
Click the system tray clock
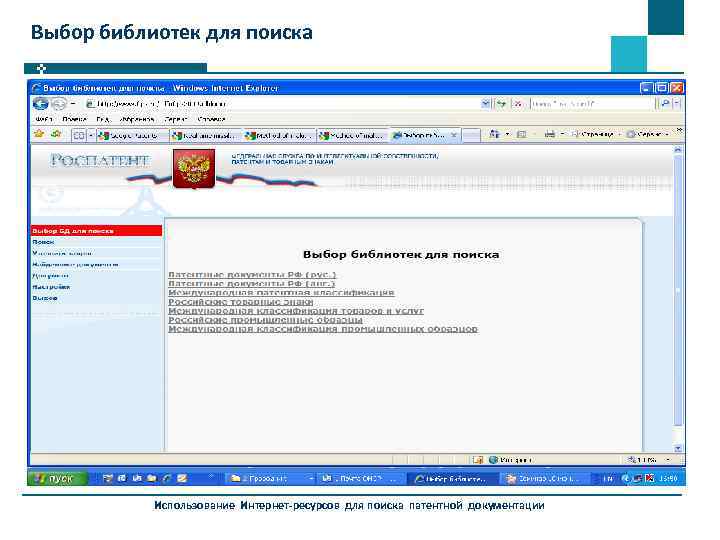tap(669, 479)
